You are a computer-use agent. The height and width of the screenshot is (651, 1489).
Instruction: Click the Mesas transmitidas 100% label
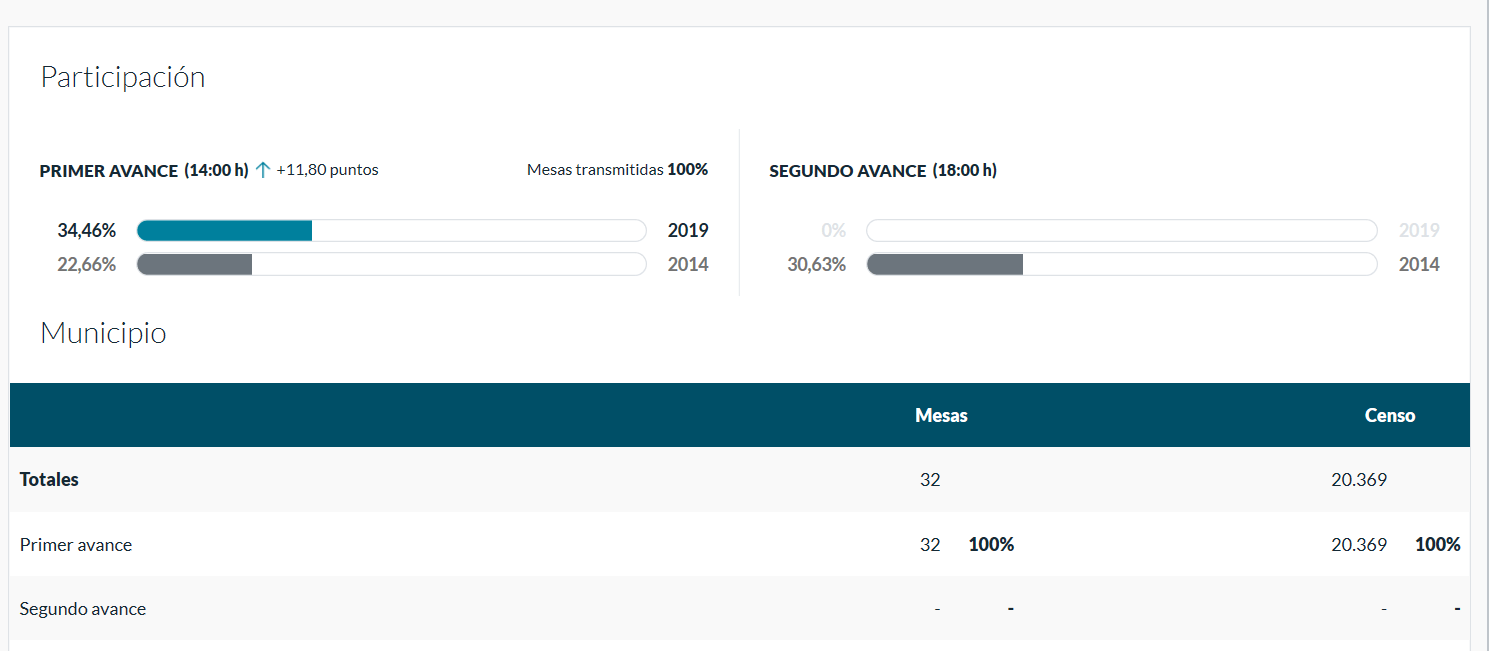pyautogui.click(x=617, y=170)
